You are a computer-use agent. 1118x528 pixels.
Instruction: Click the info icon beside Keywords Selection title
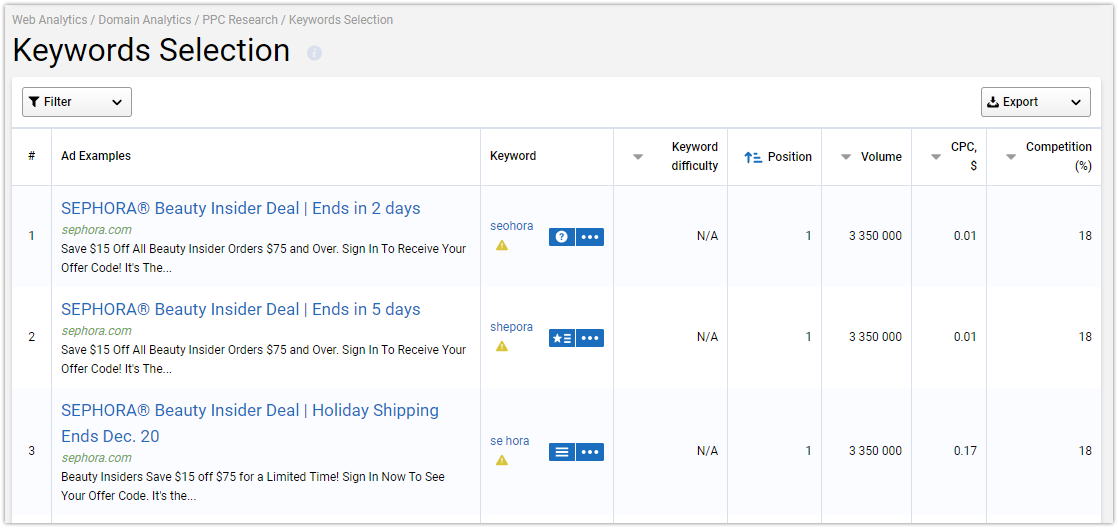[314, 53]
